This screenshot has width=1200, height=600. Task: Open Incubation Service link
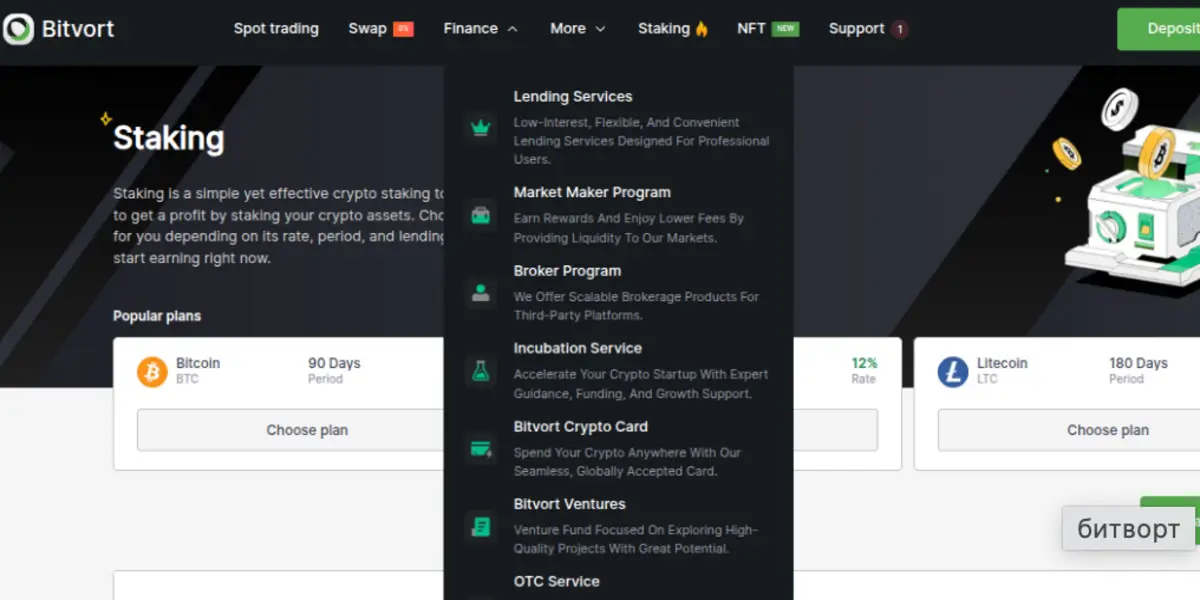(578, 348)
